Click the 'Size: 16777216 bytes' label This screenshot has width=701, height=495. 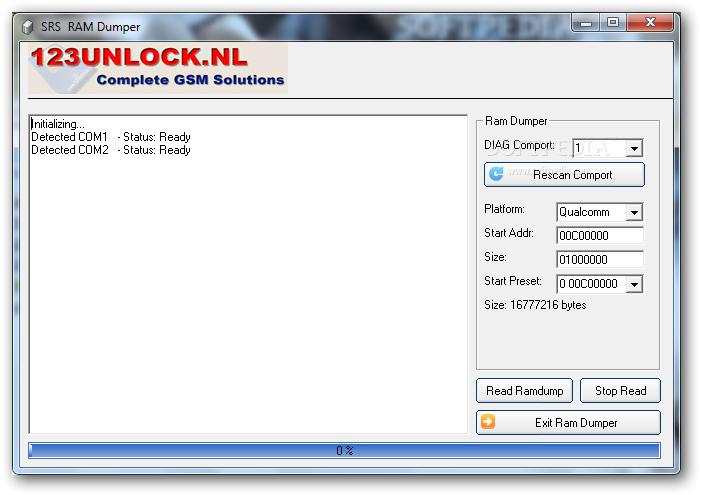pos(535,305)
